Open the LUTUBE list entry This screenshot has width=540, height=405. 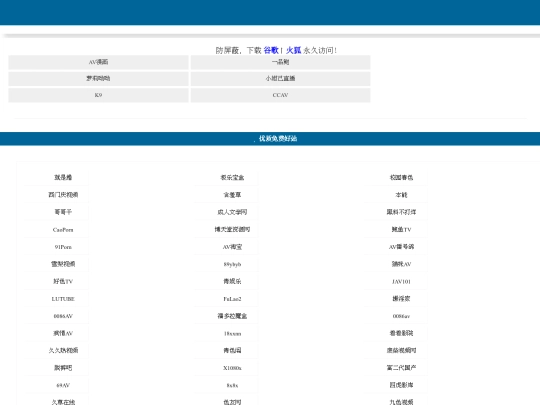click(63, 299)
